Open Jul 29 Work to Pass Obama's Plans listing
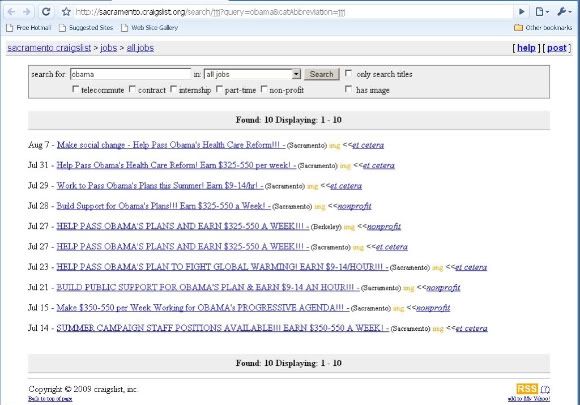The height and width of the screenshot is (405, 580). (160, 186)
